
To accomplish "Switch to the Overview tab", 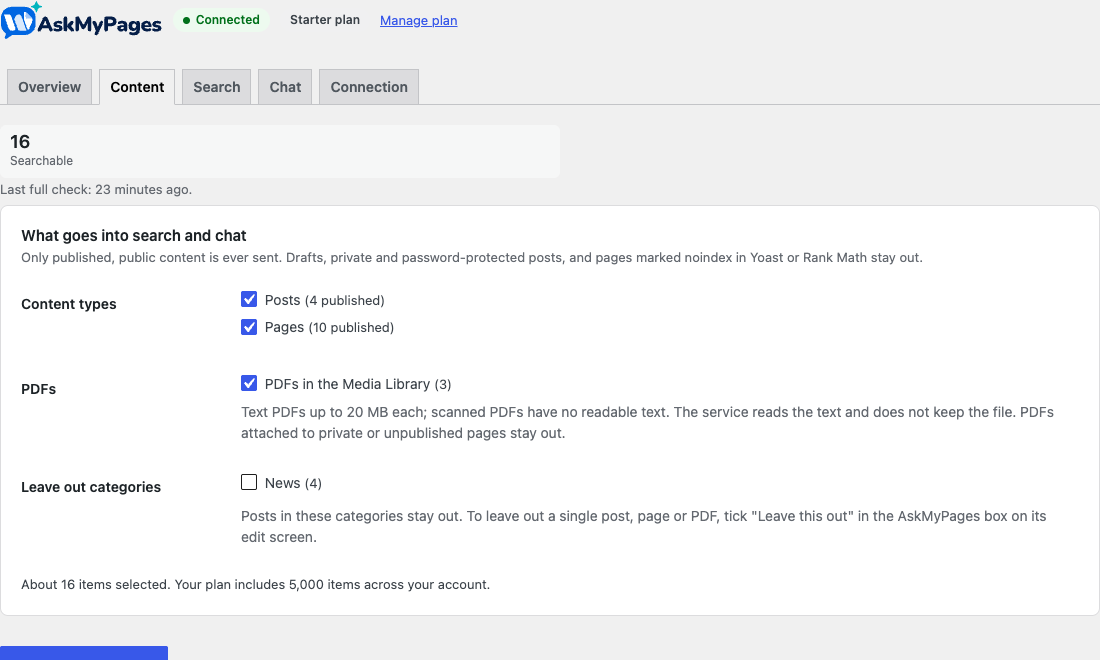I will pyautogui.click(x=49, y=87).
